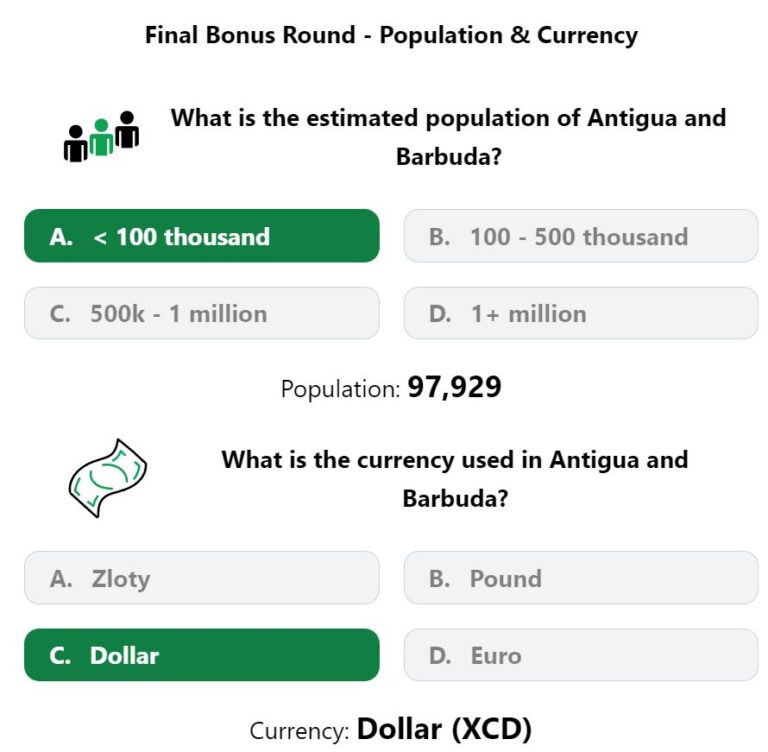The width and height of the screenshot is (768, 752).
Task: Click the Final Bonus Round heading
Action: point(391,36)
